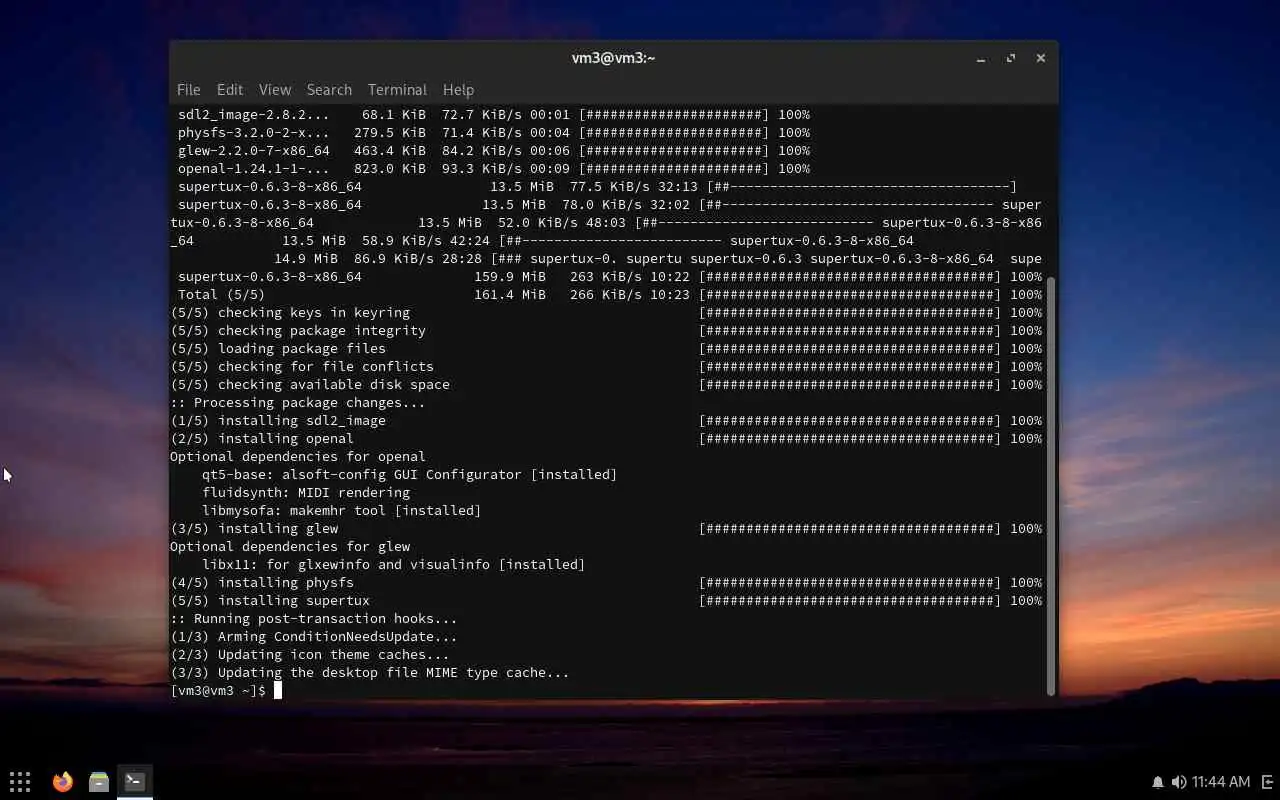The image size is (1280, 800).
Task: Open the Terminal menu
Action: point(397,89)
